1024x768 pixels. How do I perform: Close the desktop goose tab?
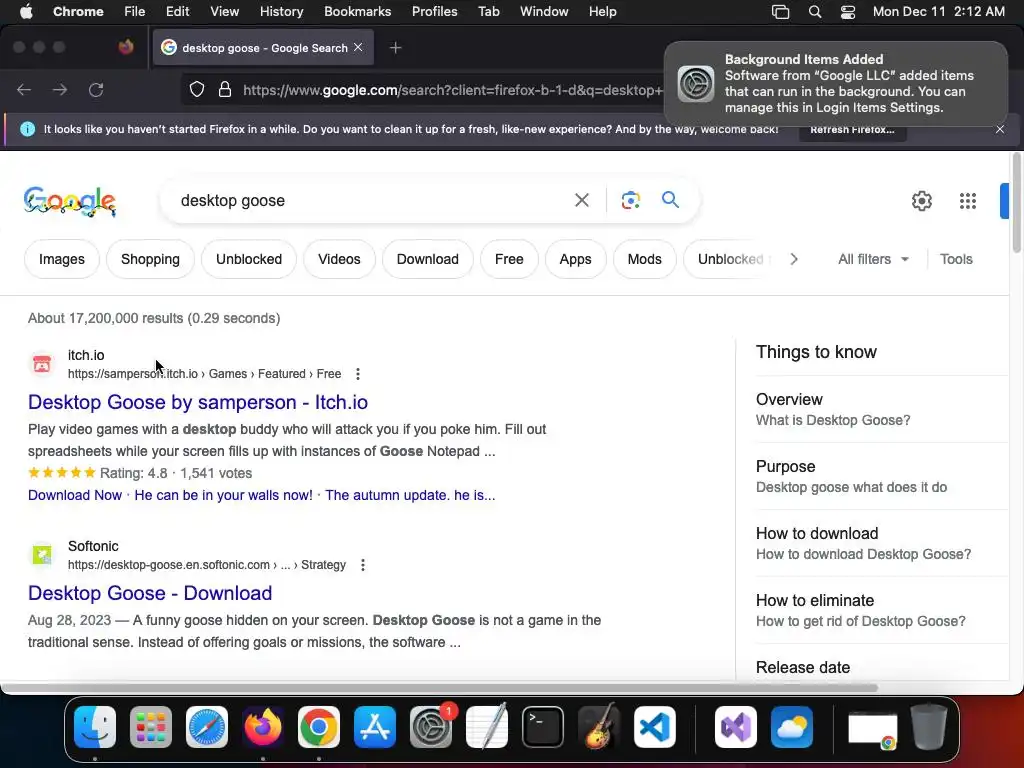[x=358, y=47]
